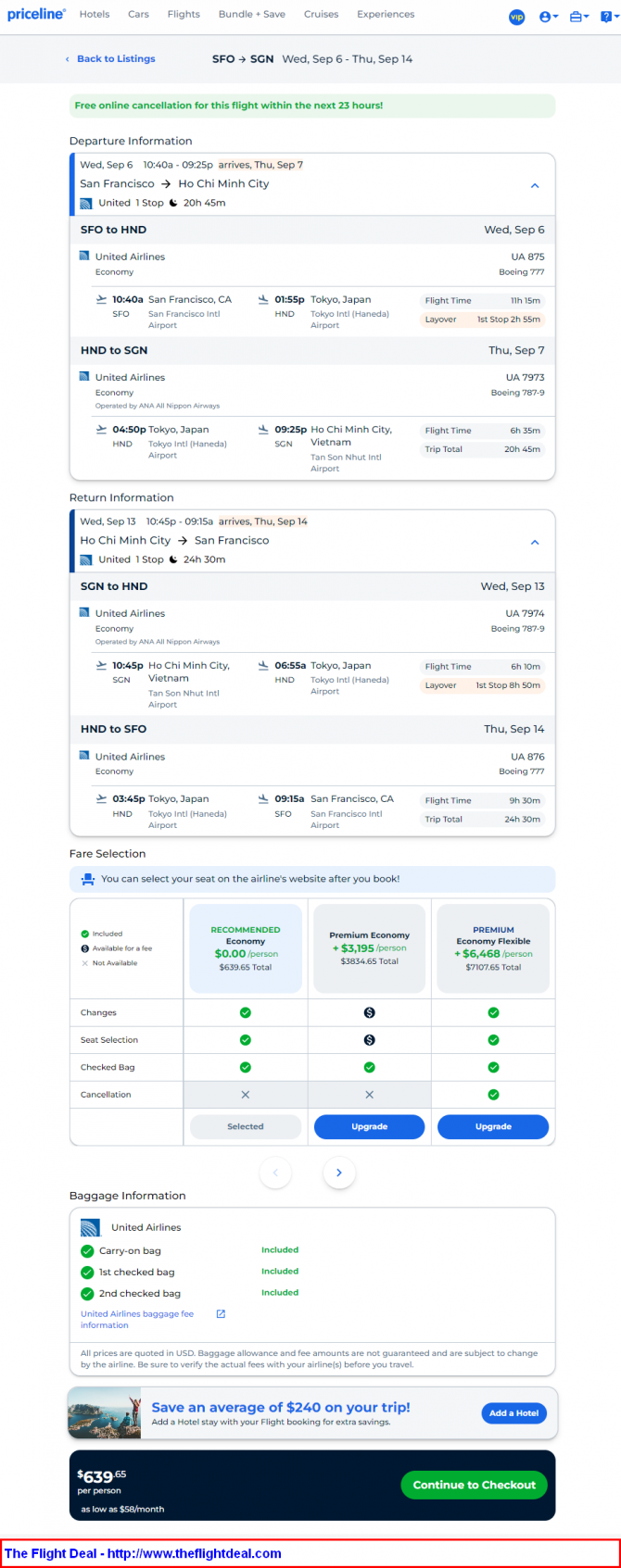Go Back to Listings
The image size is (621, 1568).
115,59
